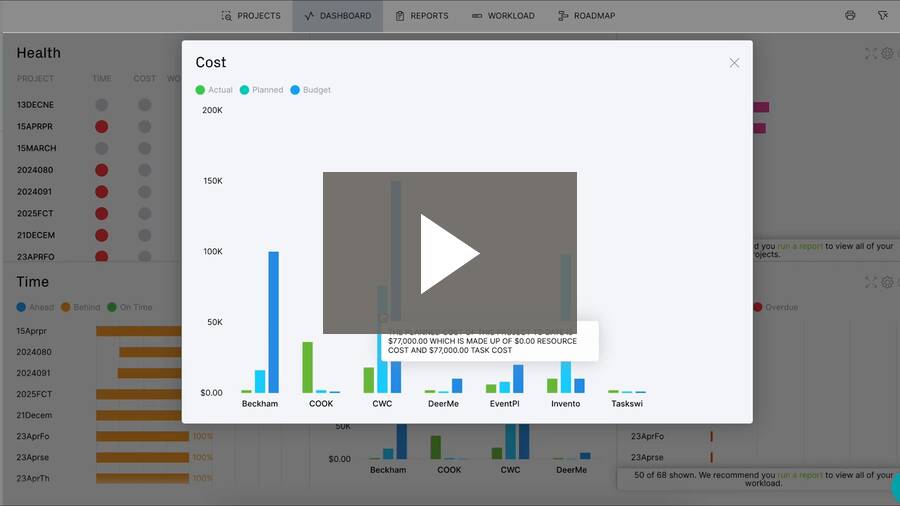Click the run a report link for workload
The image size is (900, 506).
click(x=800, y=475)
